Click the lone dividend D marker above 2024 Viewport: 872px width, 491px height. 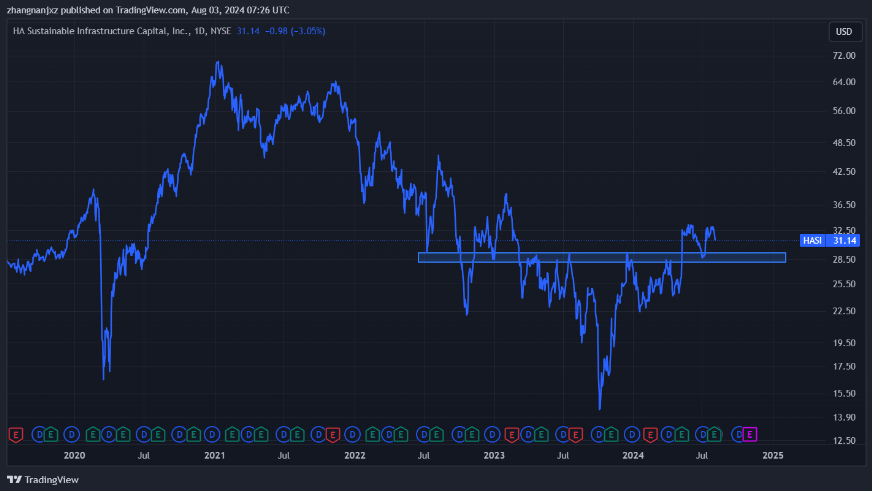632,434
